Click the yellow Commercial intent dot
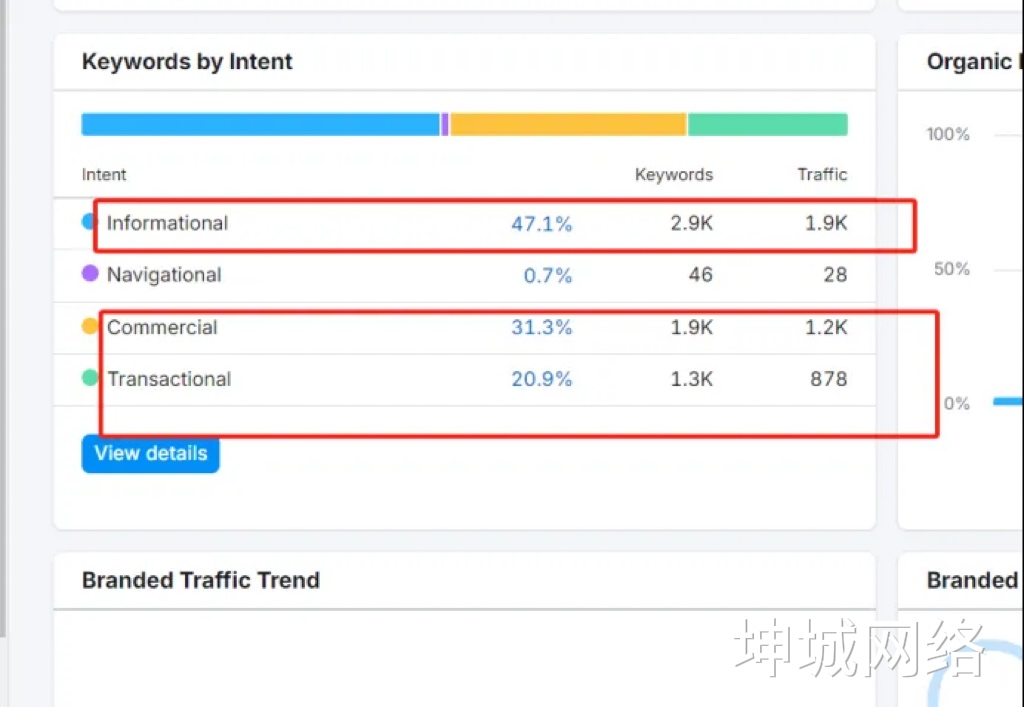Image resolution: width=1024 pixels, height=707 pixels. tap(90, 326)
